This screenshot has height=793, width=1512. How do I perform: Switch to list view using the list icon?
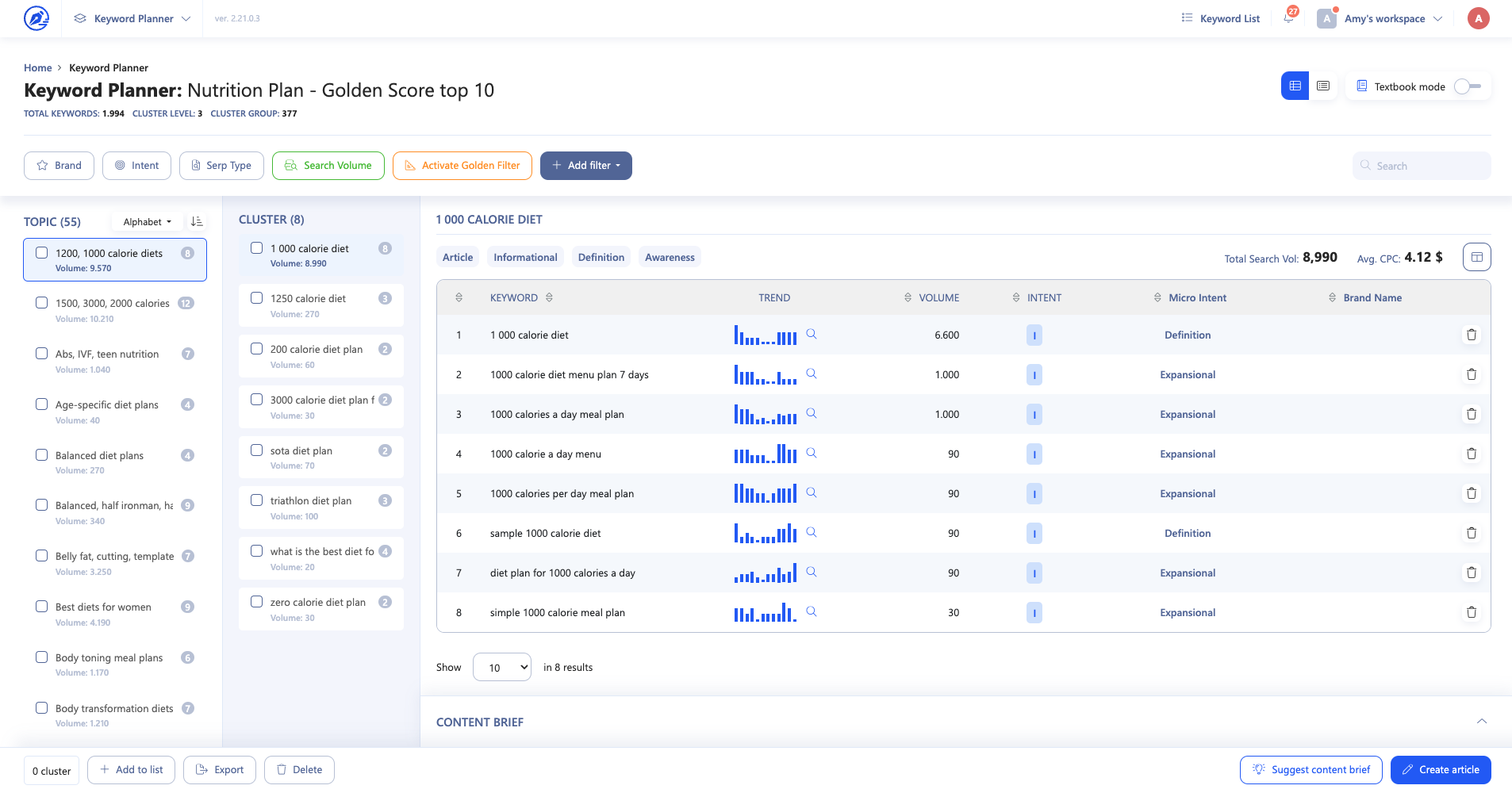[1322, 86]
